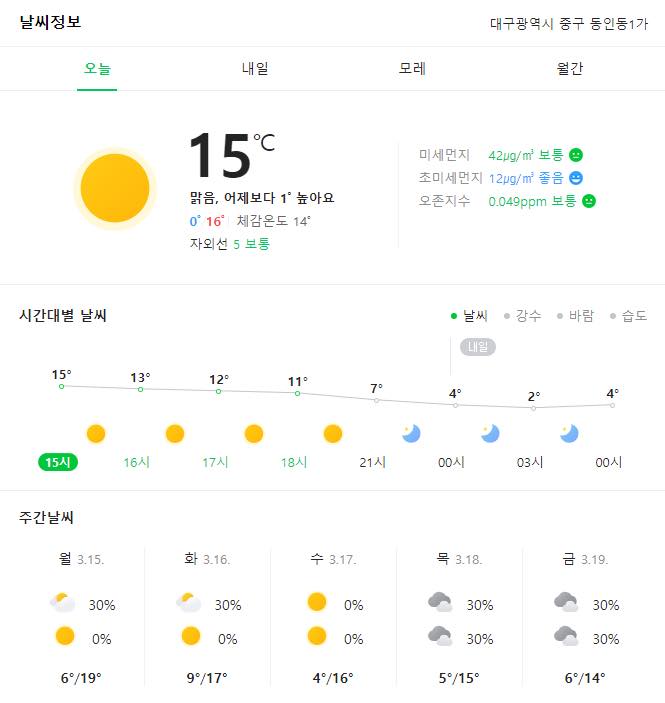Click the sun icon above 16시

(174, 434)
